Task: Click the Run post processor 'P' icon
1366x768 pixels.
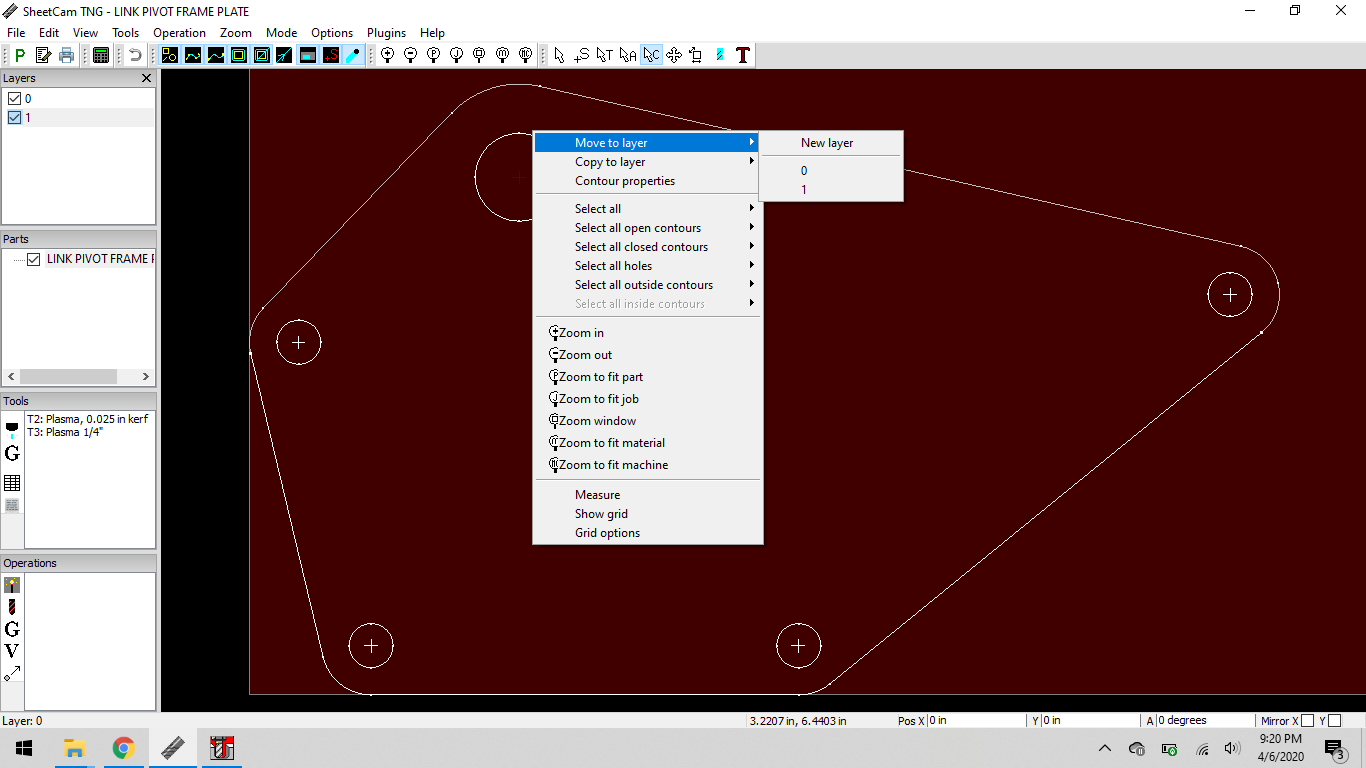Action: click(x=20, y=56)
